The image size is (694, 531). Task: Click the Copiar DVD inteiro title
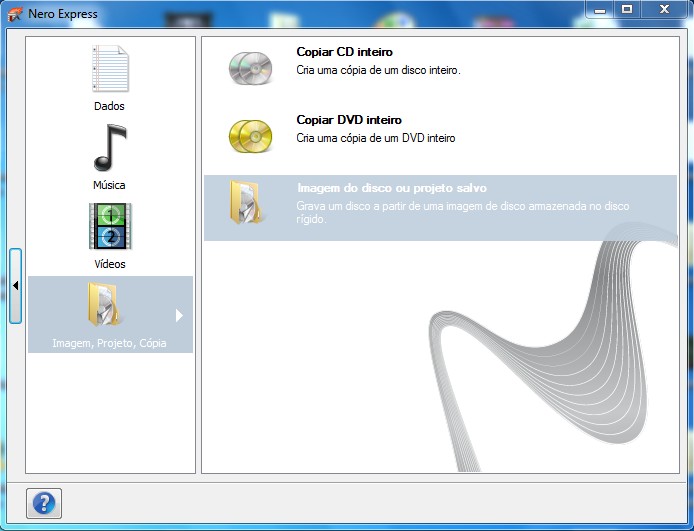click(x=349, y=120)
